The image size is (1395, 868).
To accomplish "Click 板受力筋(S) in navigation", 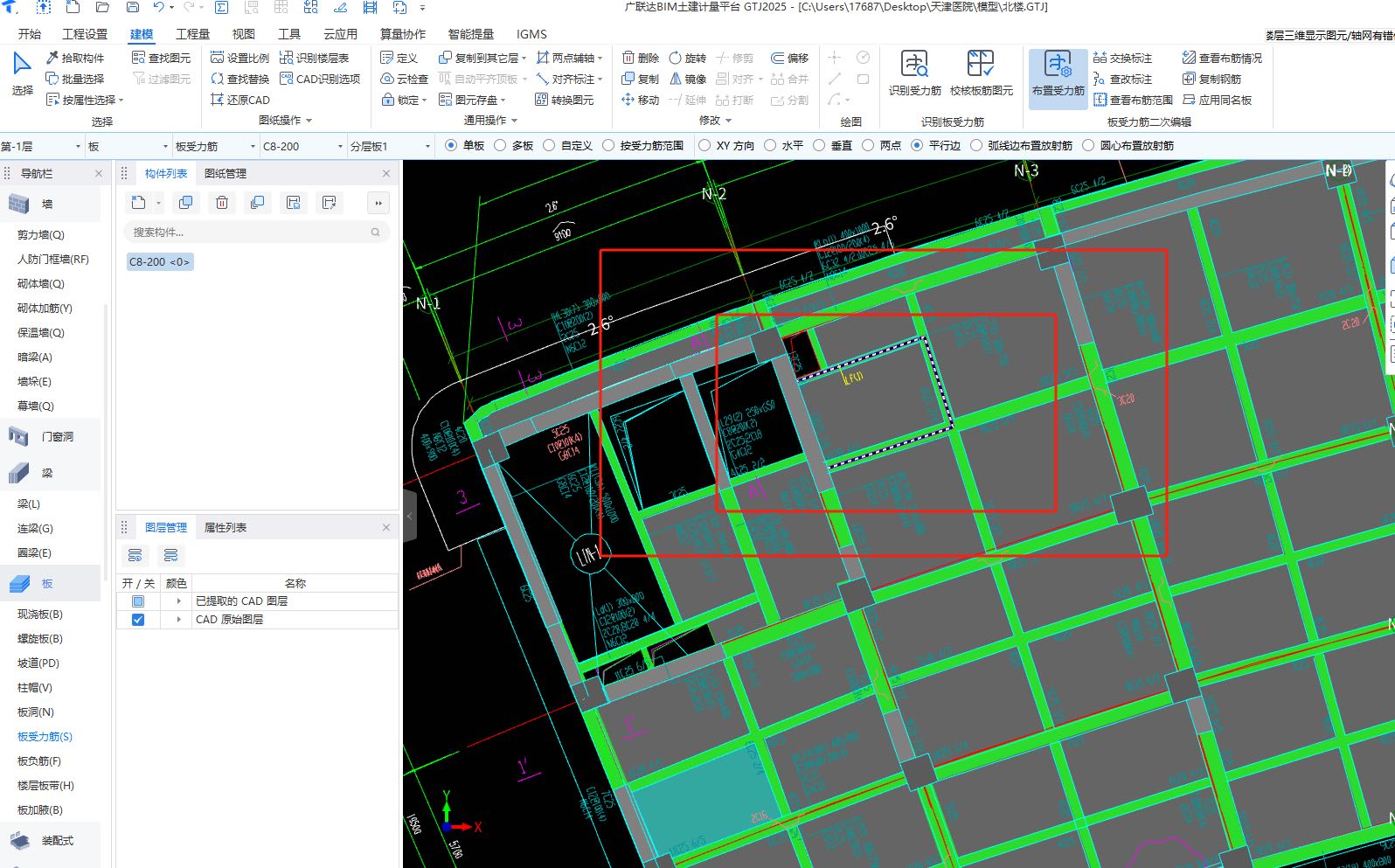I will pos(45,736).
